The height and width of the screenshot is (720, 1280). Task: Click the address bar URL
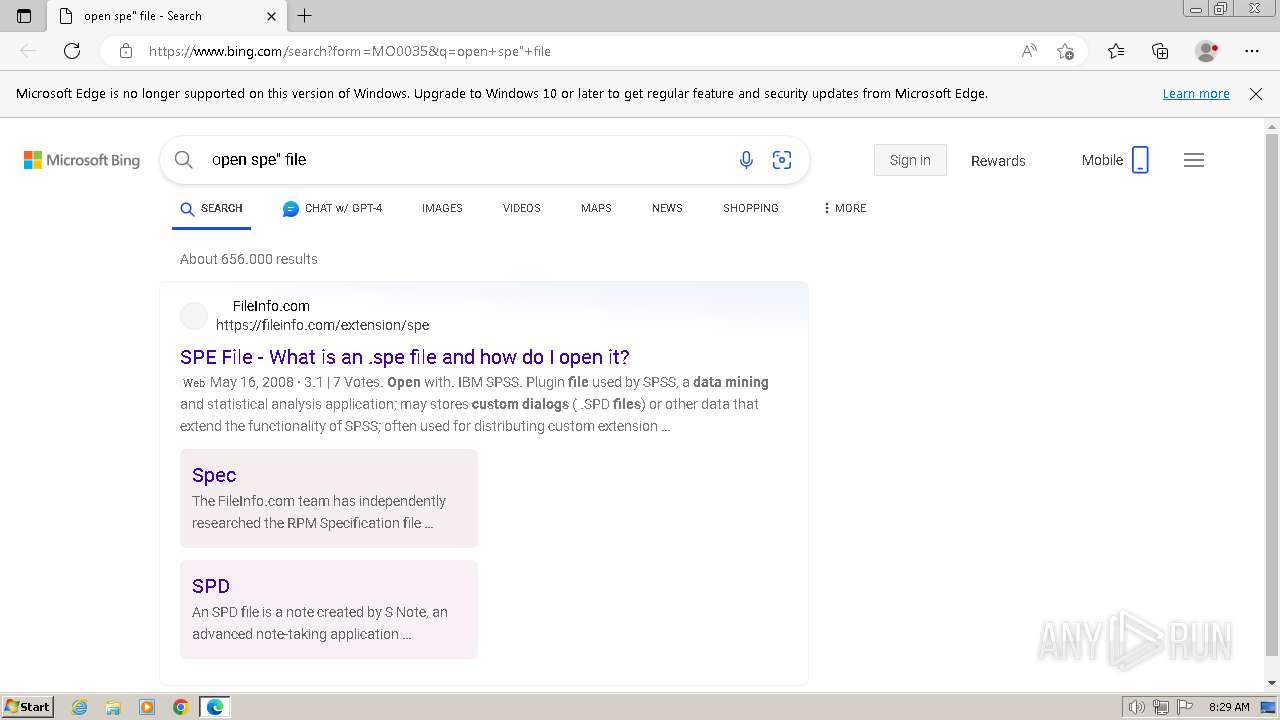pyautogui.click(x=350, y=51)
